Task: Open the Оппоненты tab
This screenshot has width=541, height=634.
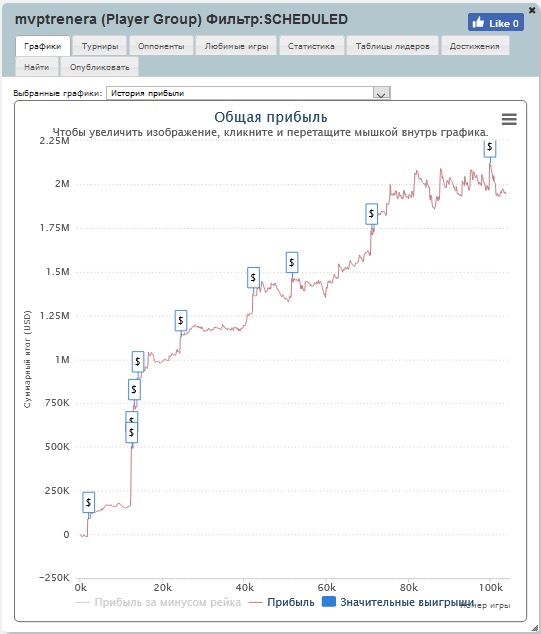Action: (161, 46)
